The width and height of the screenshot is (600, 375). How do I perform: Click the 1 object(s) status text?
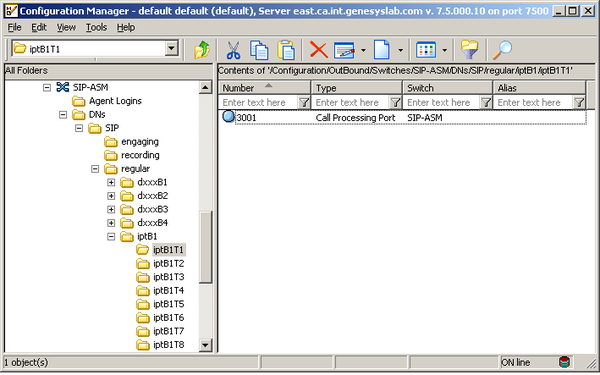pyautogui.click(x=26, y=362)
